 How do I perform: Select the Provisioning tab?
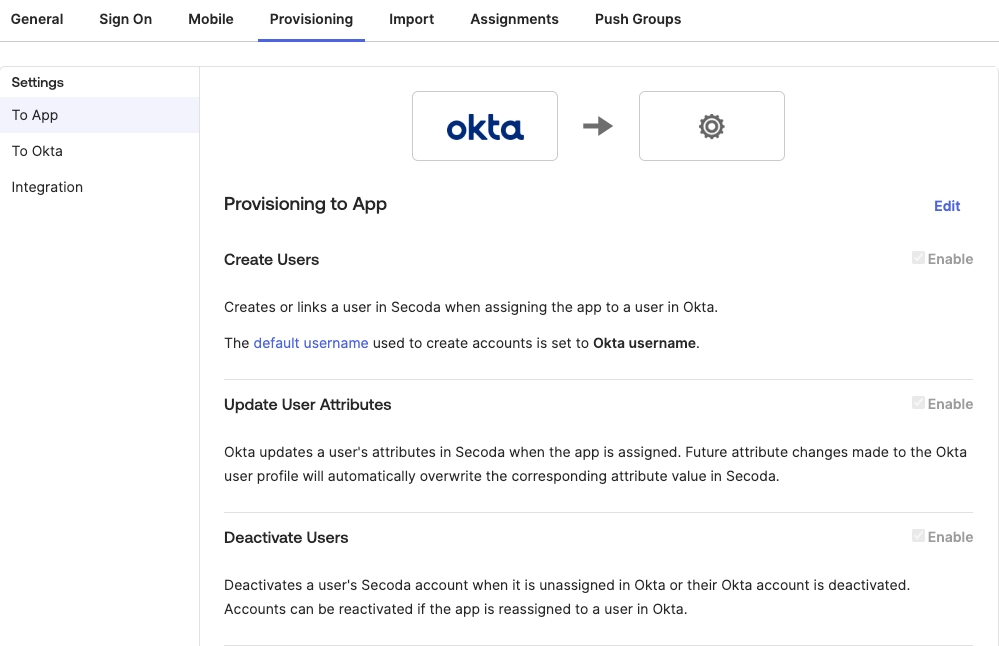pyautogui.click(x=311, y=19)
